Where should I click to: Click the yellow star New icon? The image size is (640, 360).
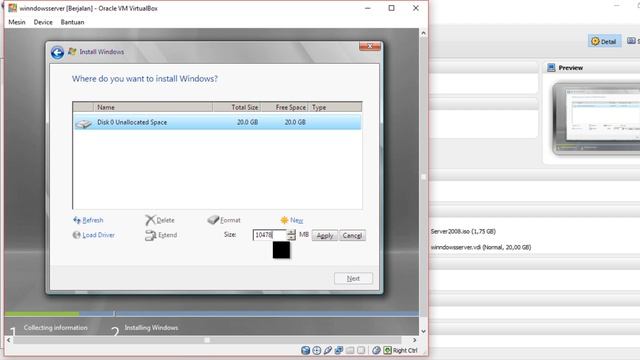284,220
